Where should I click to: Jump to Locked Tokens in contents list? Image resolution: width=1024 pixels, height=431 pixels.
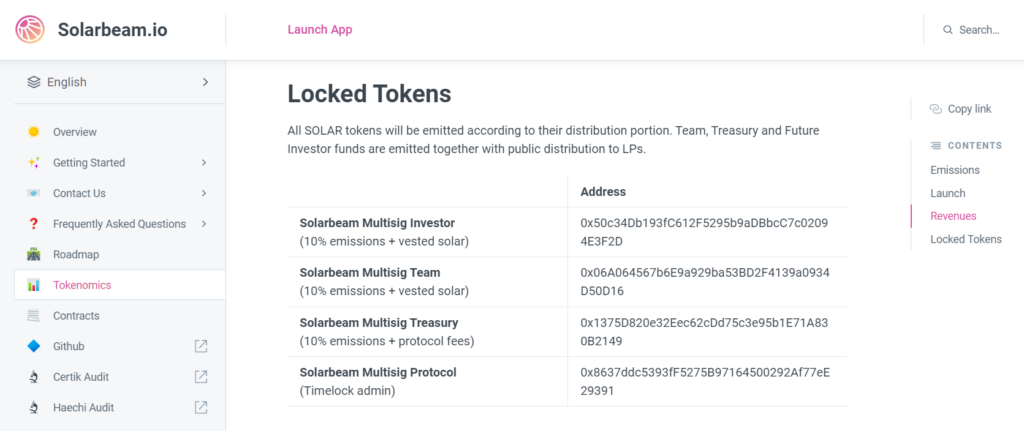pos(966,239)
